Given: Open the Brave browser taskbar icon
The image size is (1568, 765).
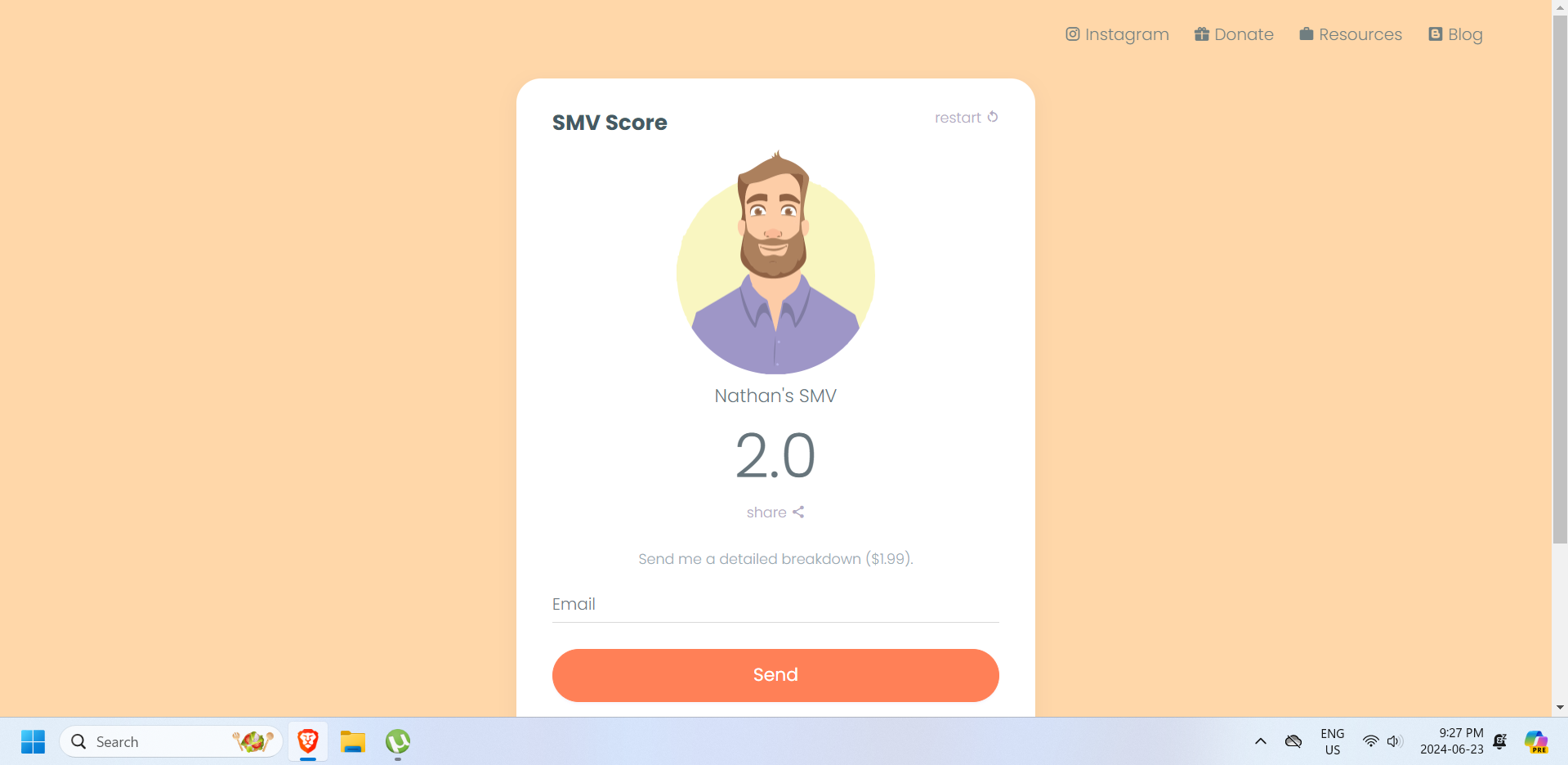Looking at the screenshot, I should tap(308, 741).
